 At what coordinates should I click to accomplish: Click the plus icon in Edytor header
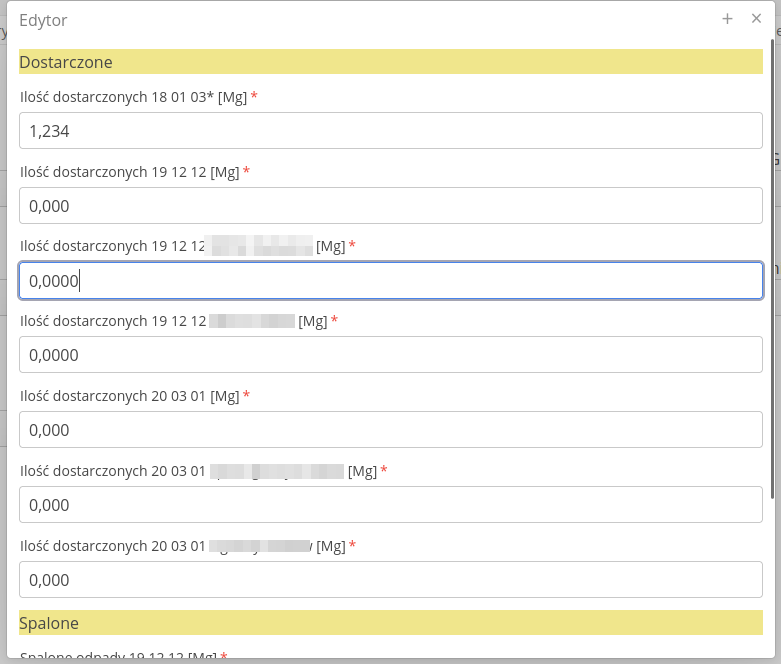tap(727, 19)
